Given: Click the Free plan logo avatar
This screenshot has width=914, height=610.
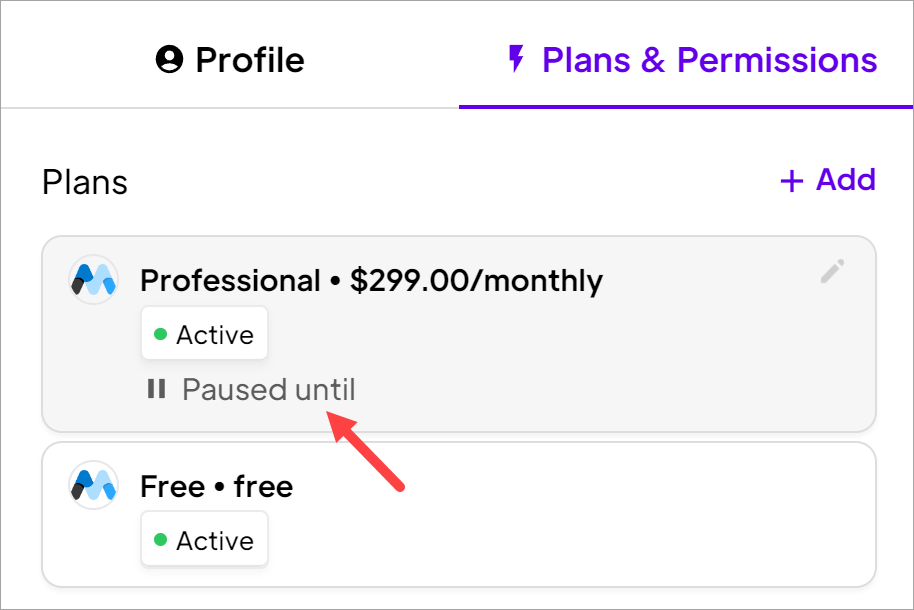Looking at the screenshot, I should (93, 485).
